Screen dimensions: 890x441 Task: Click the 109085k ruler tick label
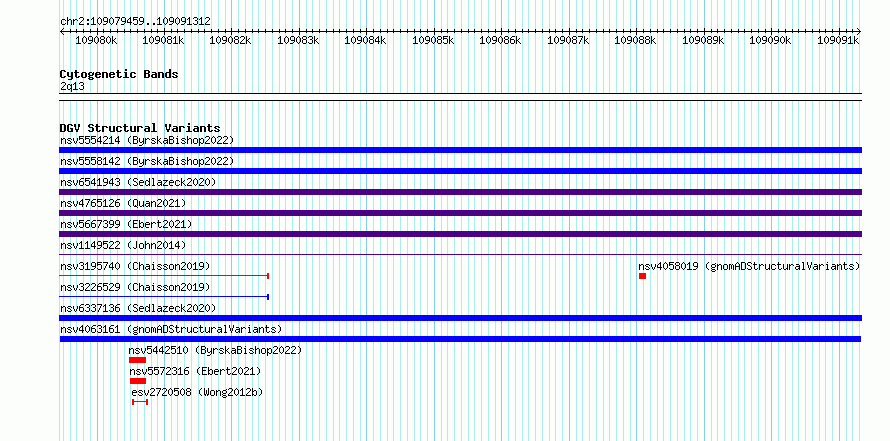click(x=434, y=40)
